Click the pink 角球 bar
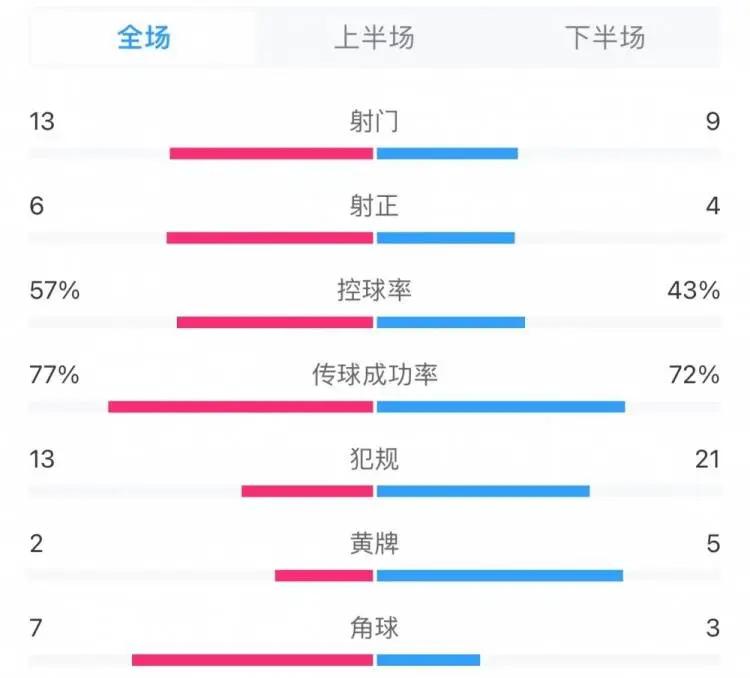Viewport: 750px width, 678px height. (x=253, y=660)
